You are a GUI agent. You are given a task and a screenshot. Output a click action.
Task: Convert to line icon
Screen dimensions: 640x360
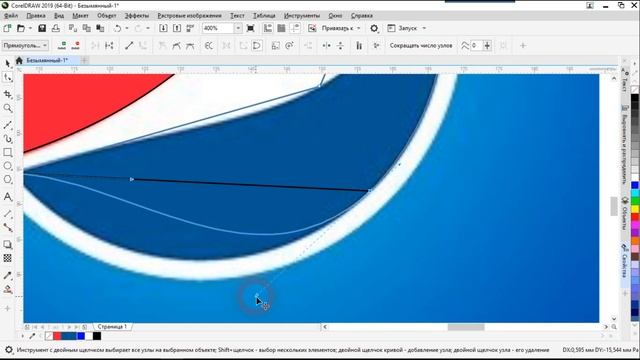coord(129,45)
